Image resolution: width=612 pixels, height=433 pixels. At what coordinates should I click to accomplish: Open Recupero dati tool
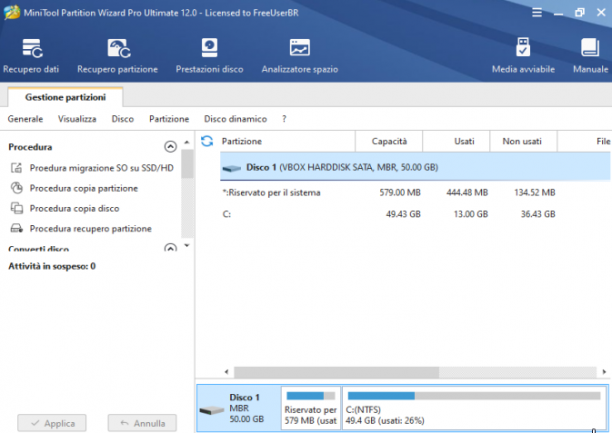[x=31, y=56]
